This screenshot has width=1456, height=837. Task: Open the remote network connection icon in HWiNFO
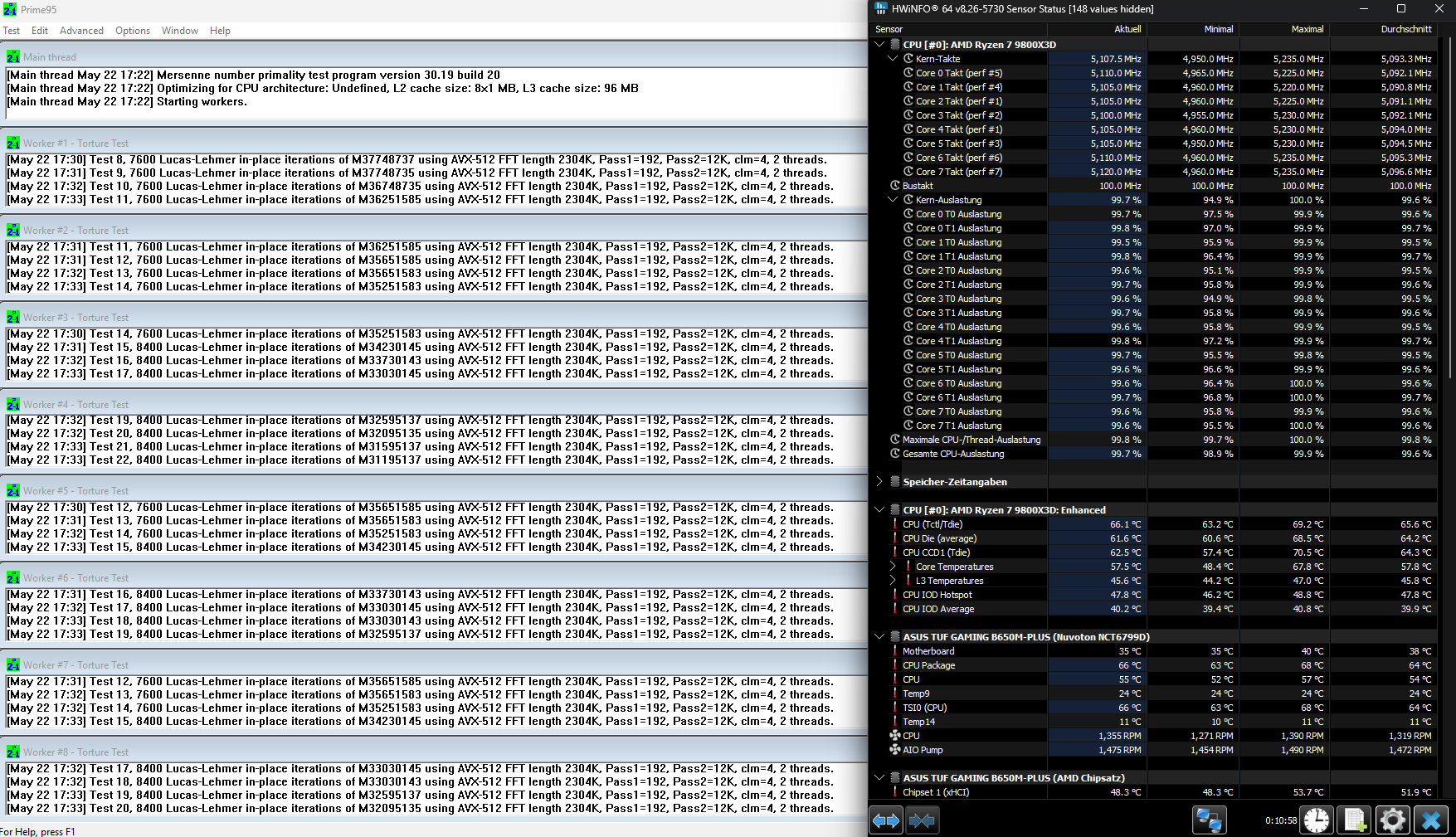pyautogui.click(x=1209, y=820)
